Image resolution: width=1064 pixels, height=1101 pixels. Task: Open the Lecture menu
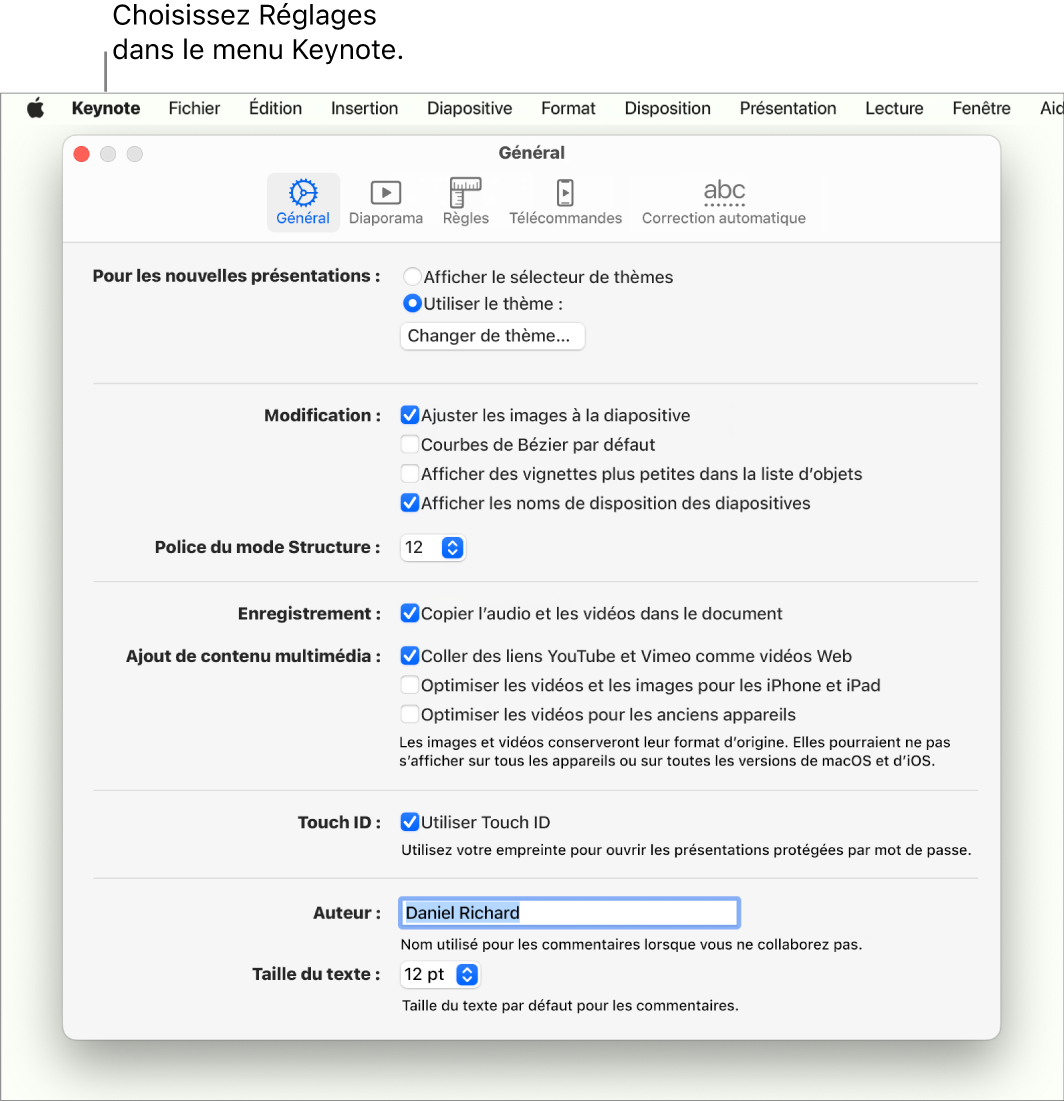[x=894, y=108]
